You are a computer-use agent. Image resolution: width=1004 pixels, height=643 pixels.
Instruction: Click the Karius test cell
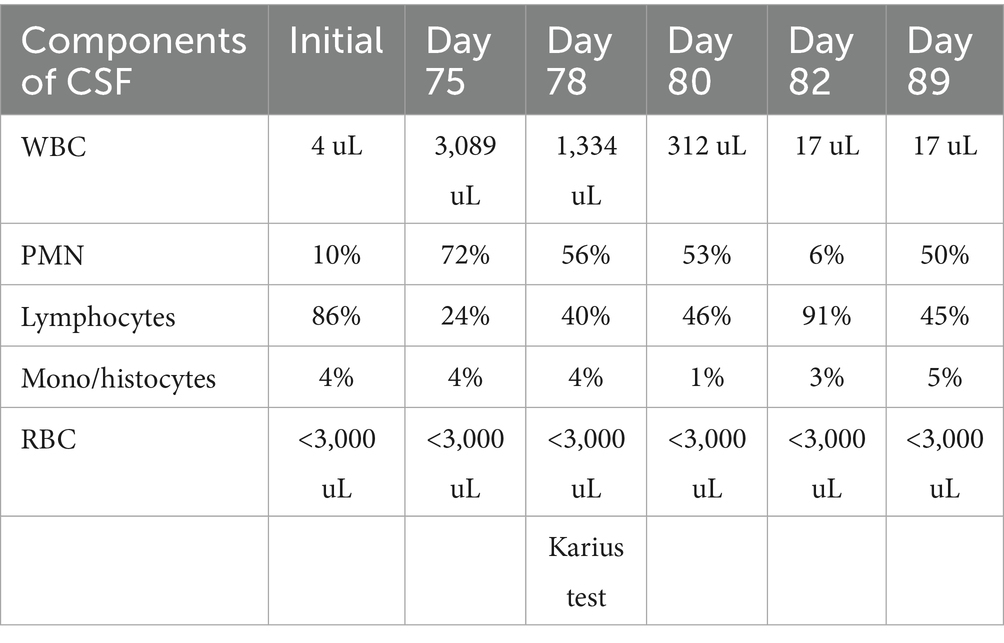click(x=586, y=572)
